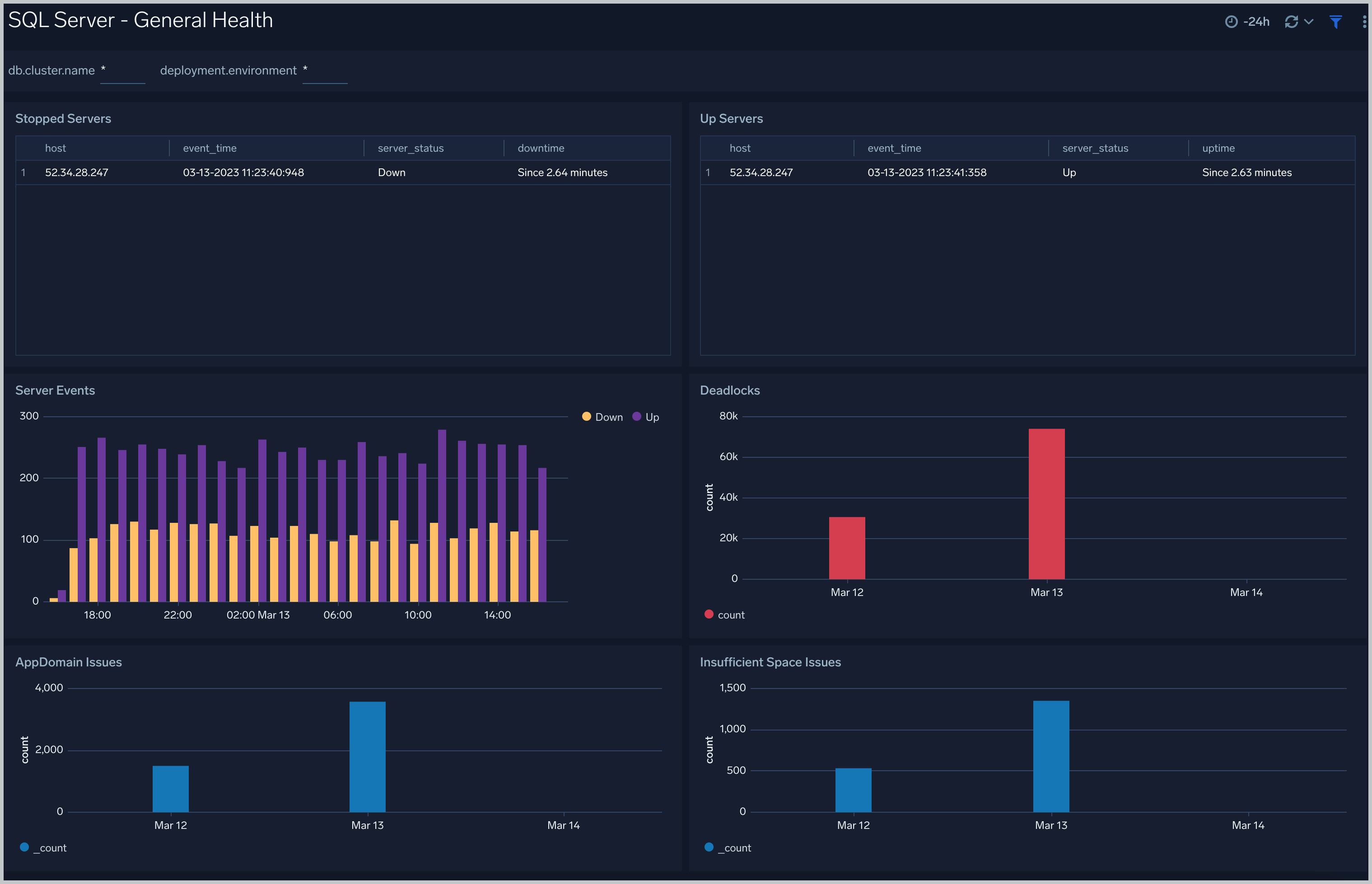
Task: Toggle the Down series legend in Server Events
Action: [602, 417]
